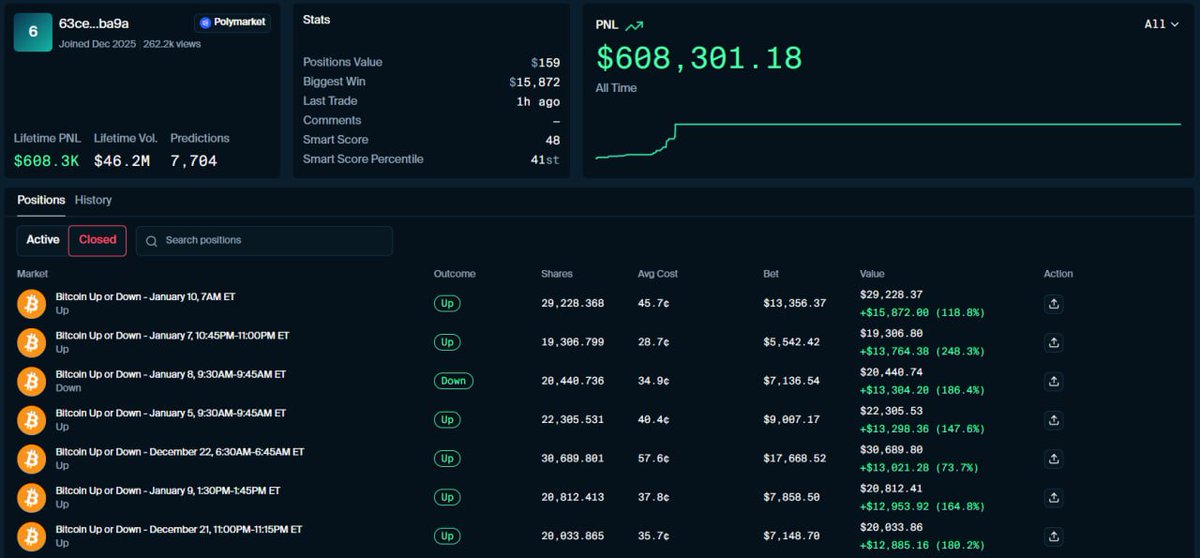Select the Active positions filter

coord(43,240)
